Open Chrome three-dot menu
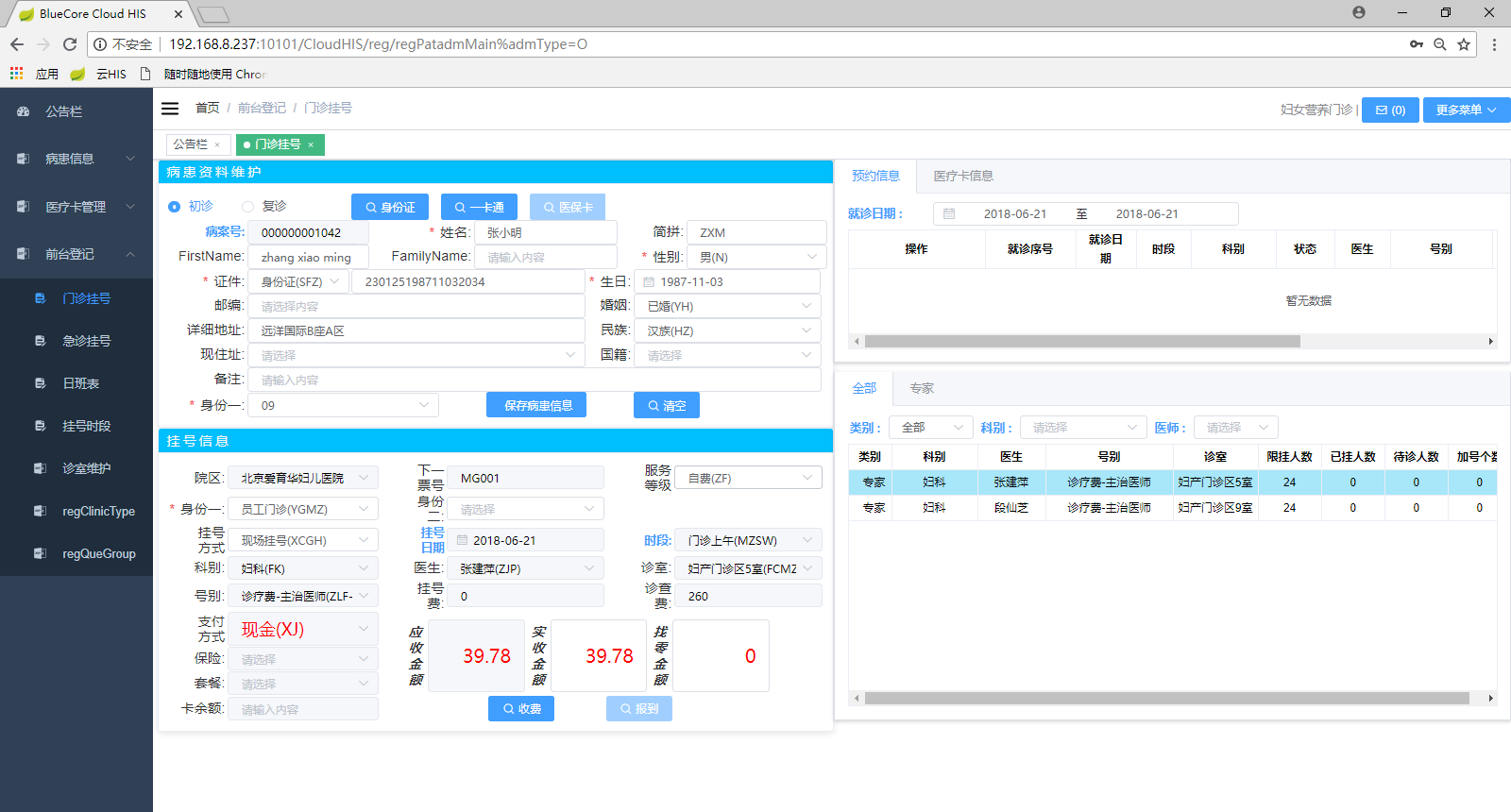This screenshot has width=1511, height=812. pos(1494,44)
